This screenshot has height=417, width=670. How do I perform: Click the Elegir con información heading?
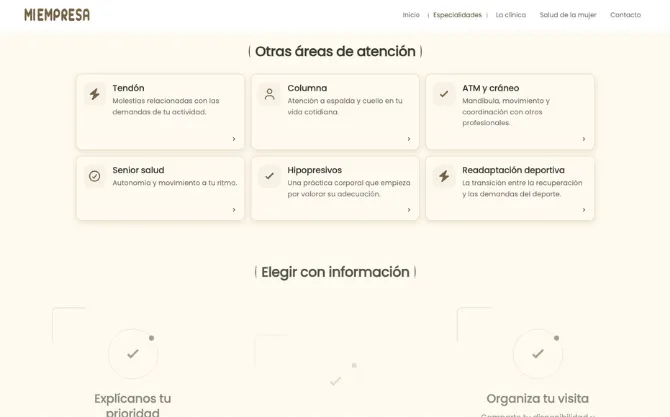coord(335,272)
